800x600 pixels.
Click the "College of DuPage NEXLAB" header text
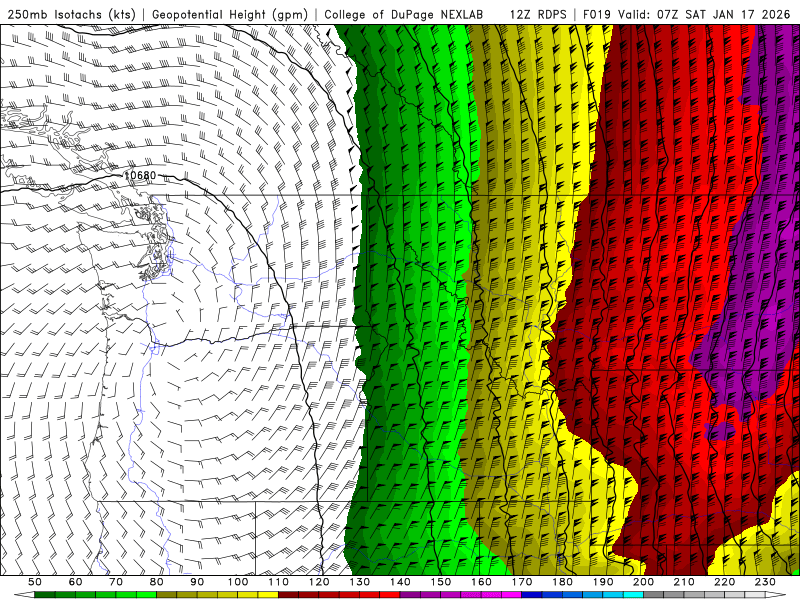point(404,14)
